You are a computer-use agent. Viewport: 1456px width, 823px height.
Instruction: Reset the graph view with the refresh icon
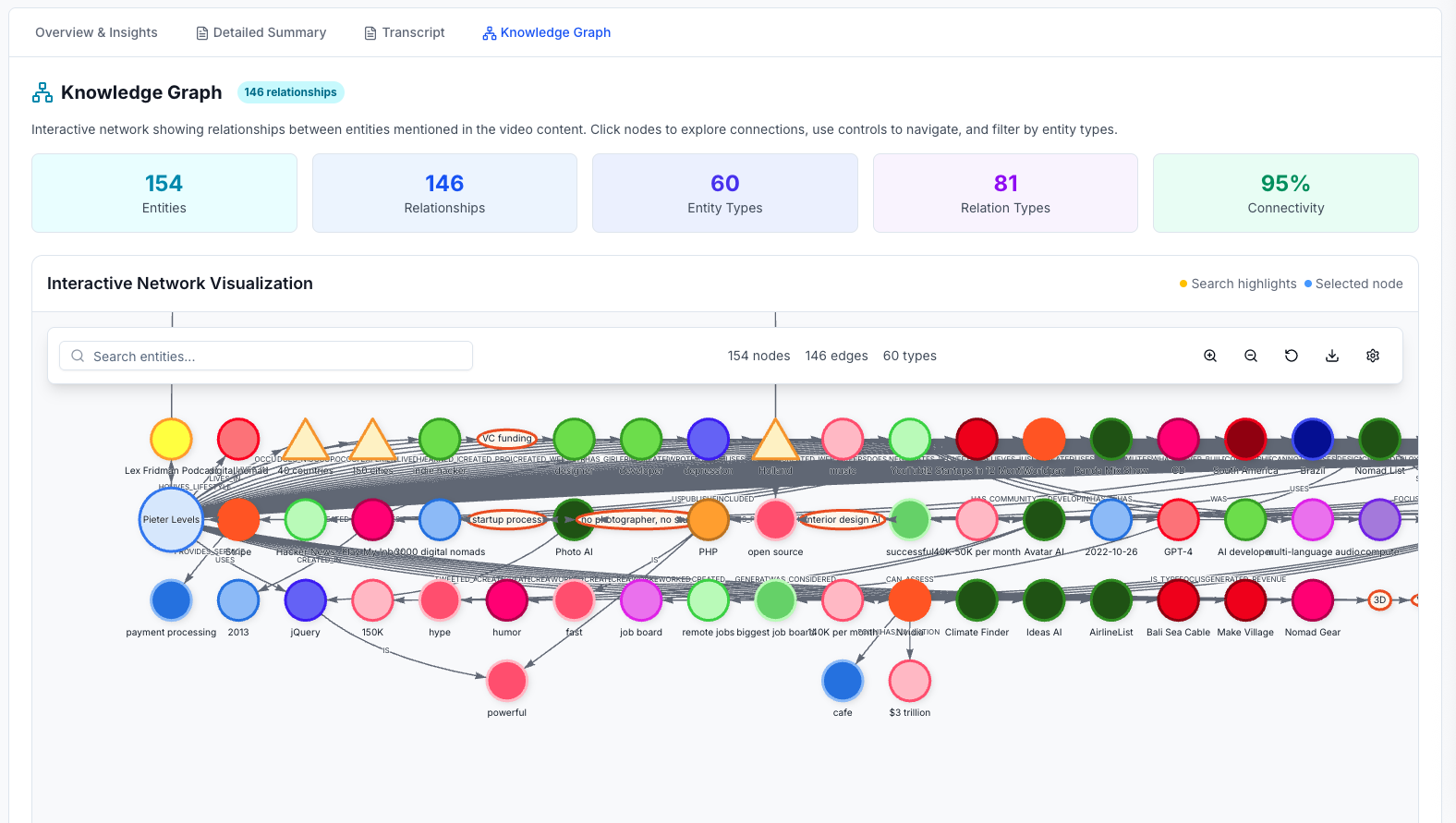(1292, 356)
